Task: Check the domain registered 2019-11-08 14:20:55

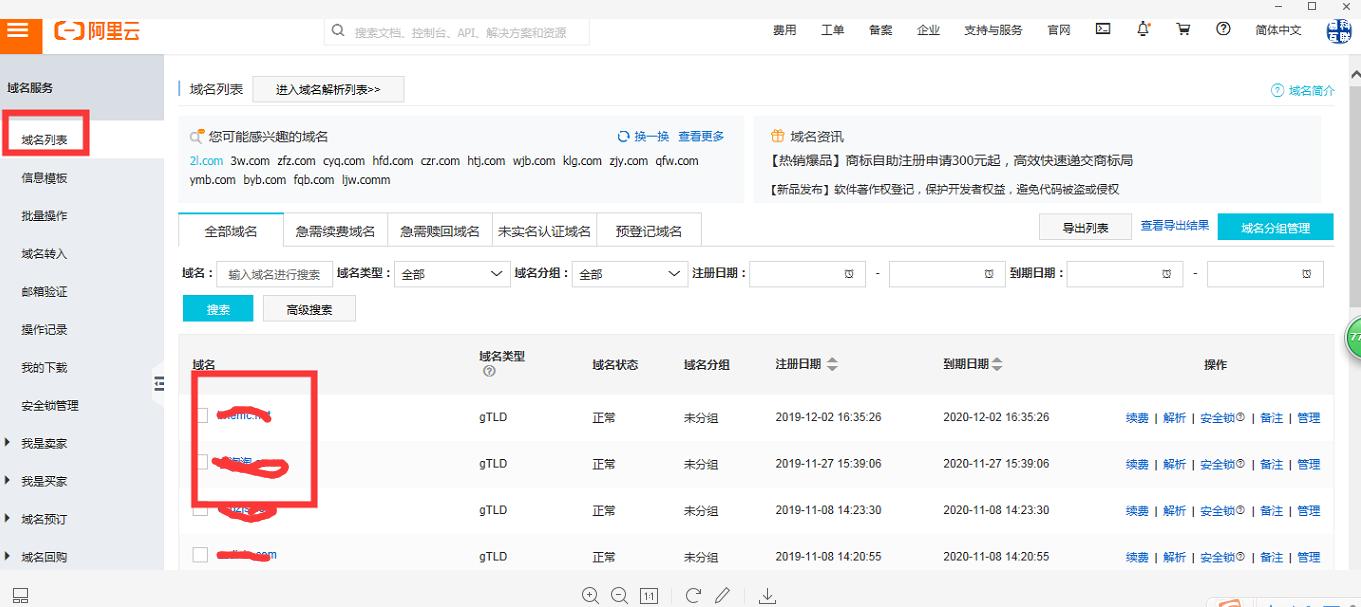Action: [200, 555]
